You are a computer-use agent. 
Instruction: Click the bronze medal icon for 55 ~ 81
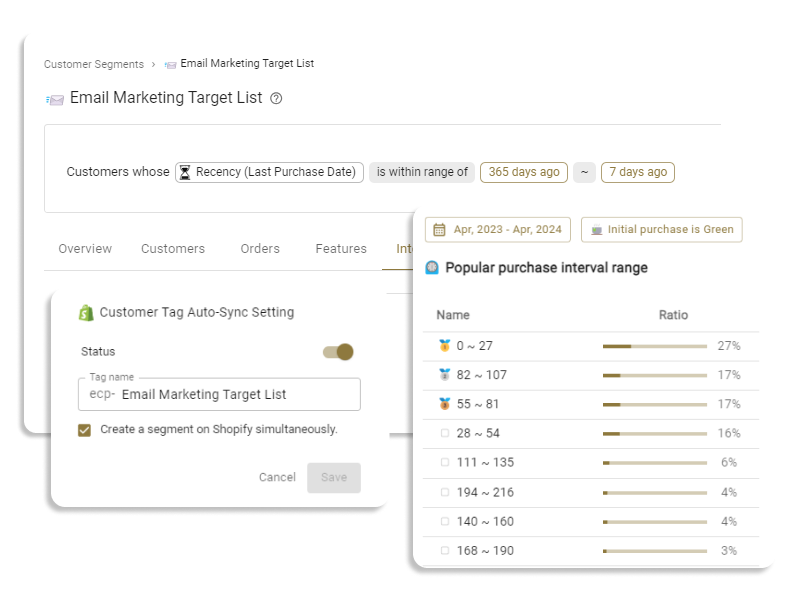tap(445, 404)
